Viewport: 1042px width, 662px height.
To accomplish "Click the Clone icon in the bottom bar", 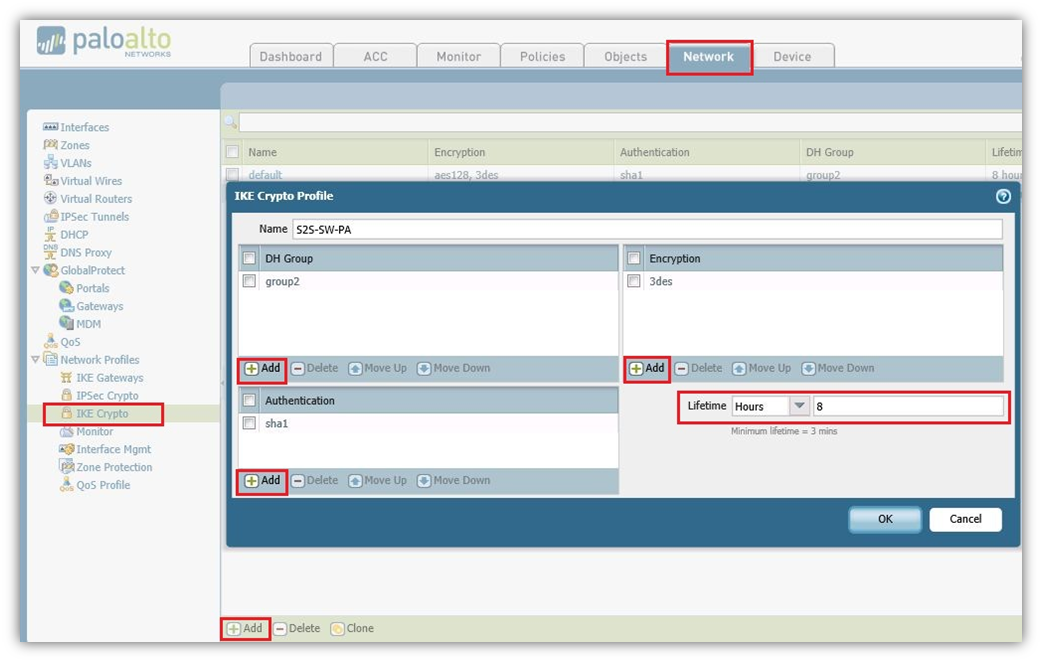I will (338, 628).
